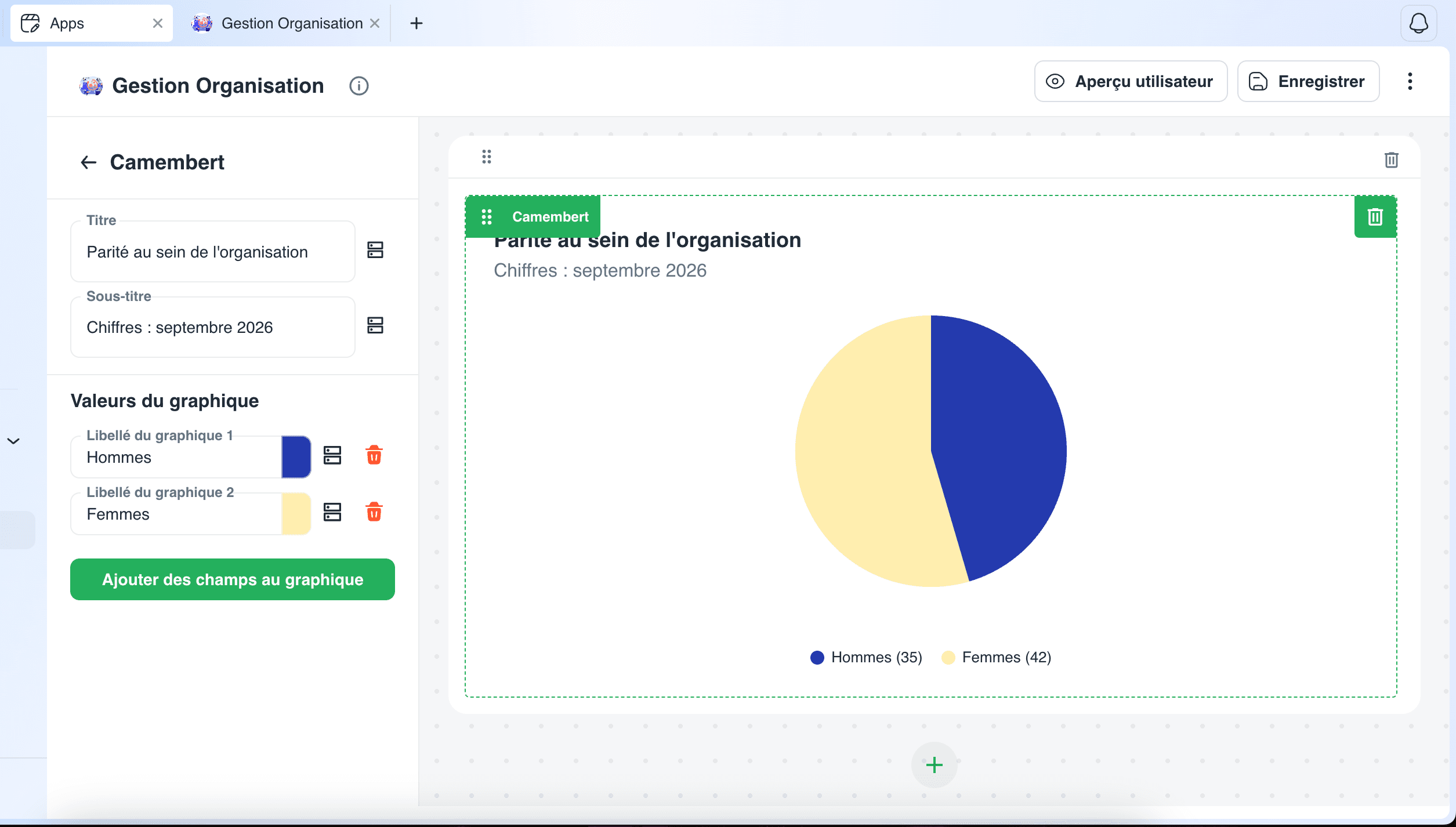
Task: Go back using the arrow beside Camembert
Action: [x=88, y=162]
